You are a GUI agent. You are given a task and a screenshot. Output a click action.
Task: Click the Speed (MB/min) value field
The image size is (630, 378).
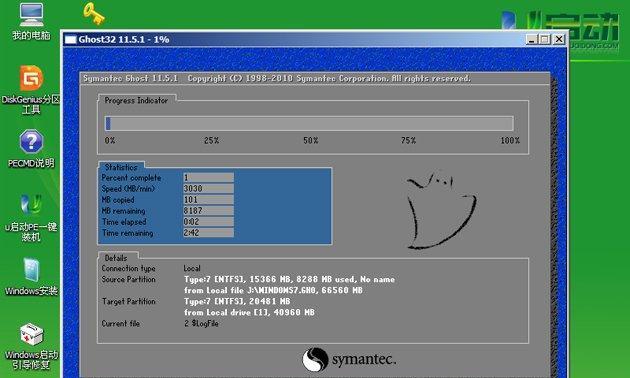pos(208,188)
